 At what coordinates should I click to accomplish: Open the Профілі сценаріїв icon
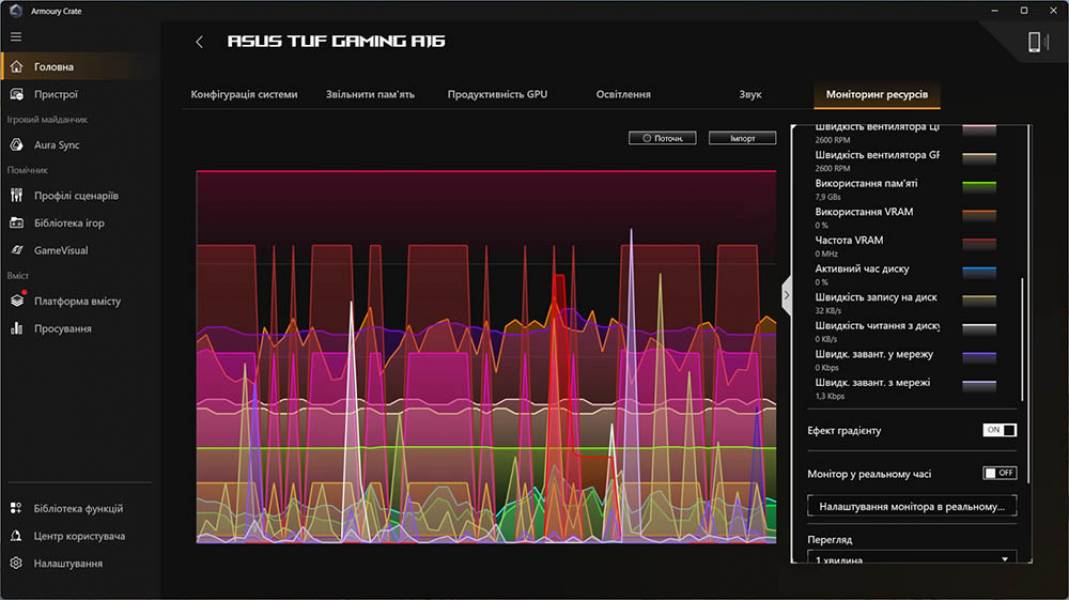[x=17, y=195]
